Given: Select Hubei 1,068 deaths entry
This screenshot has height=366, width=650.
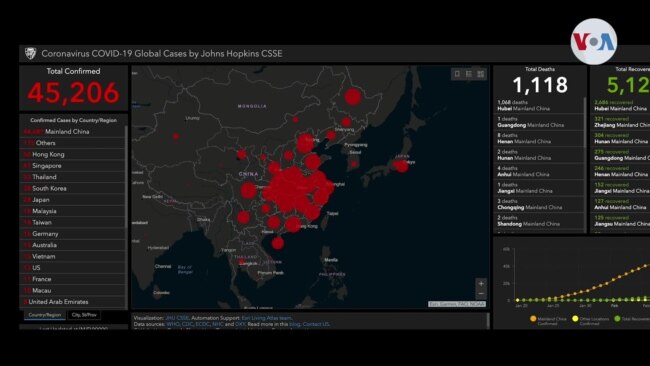Looking at the screenshot, I should pyautogui.click(x=539, y=105).
